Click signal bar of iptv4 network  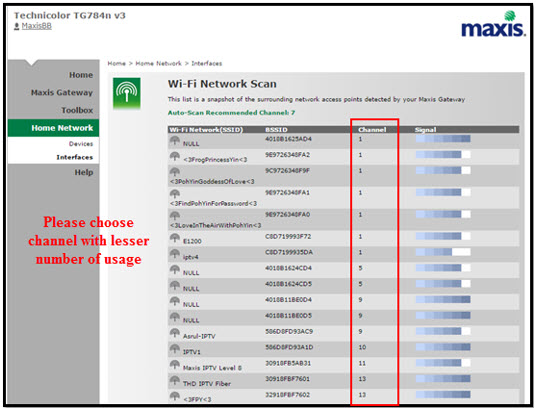click(x=443, y=252)
